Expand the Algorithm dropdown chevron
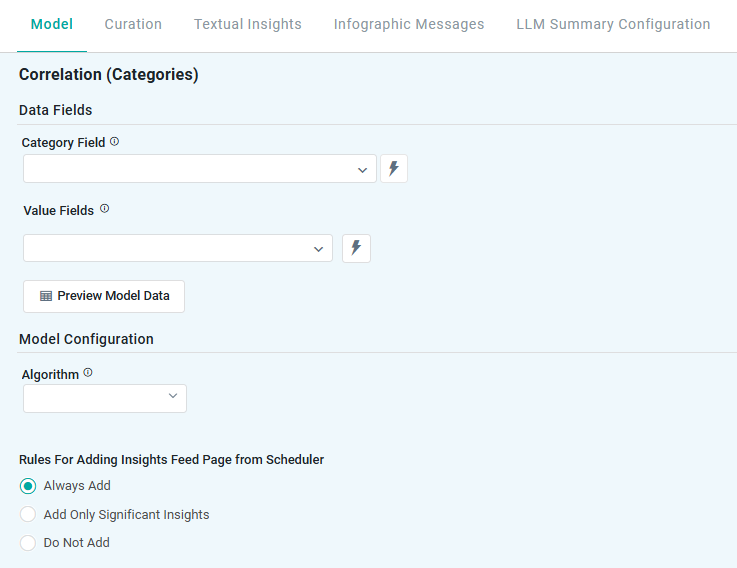Image resolution: width=737 pixels, height=568 pixels. click(172, 397)
